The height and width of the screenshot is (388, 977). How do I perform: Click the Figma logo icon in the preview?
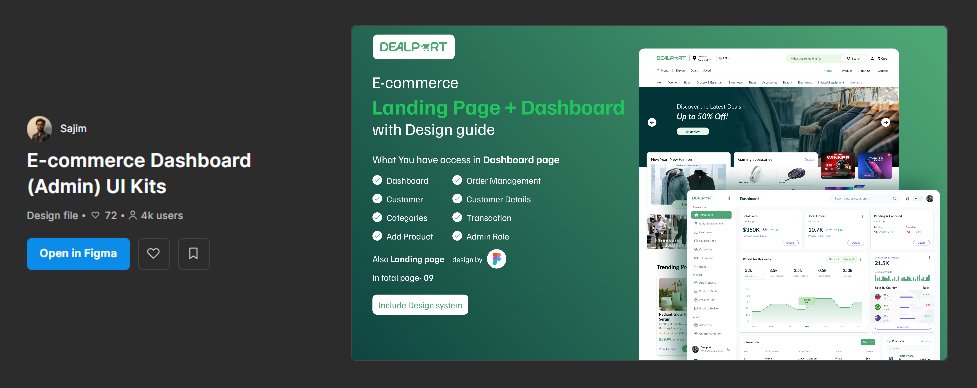tap(497, 259)
